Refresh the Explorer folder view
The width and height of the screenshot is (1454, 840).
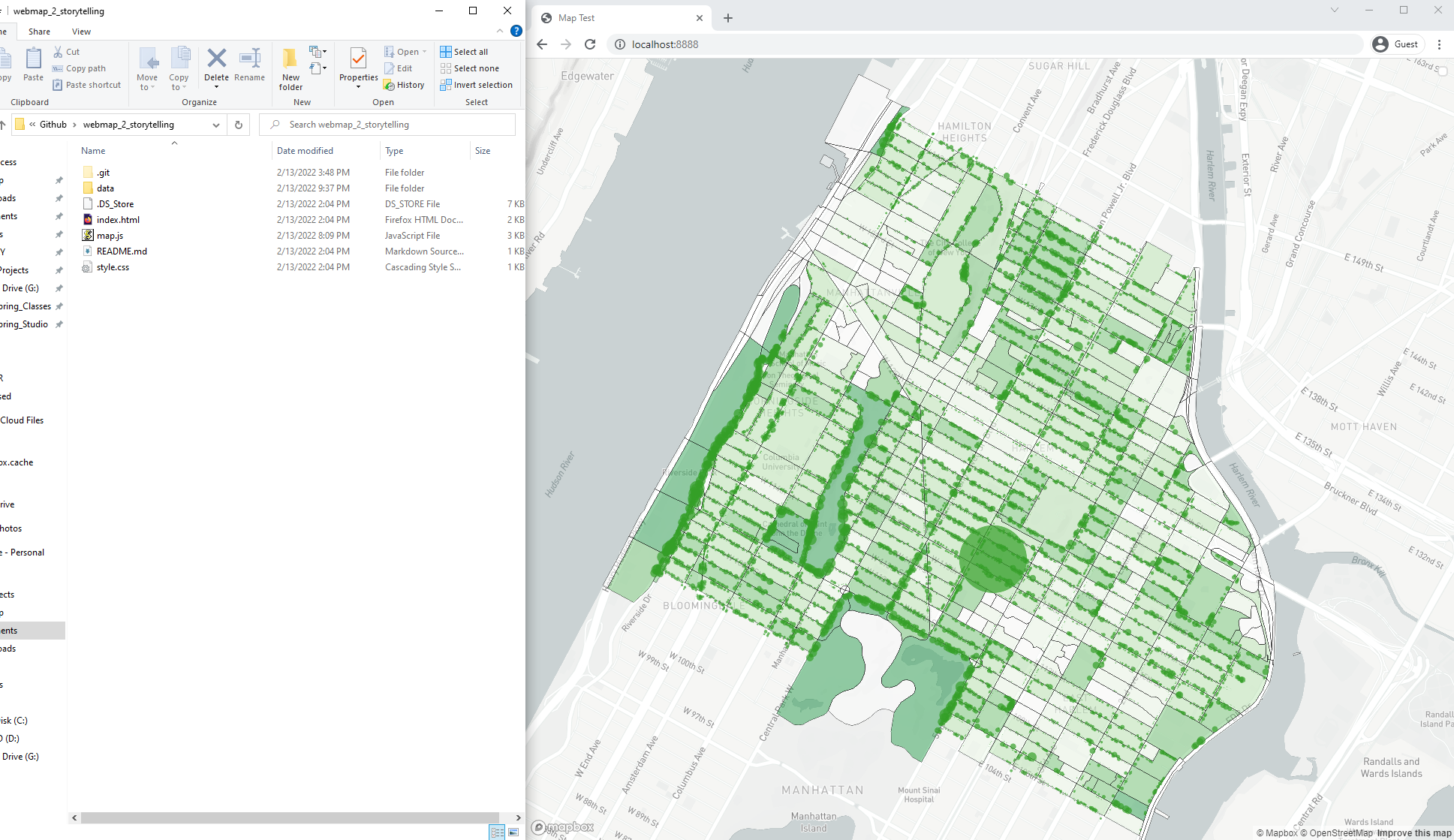tap(239, 125)
